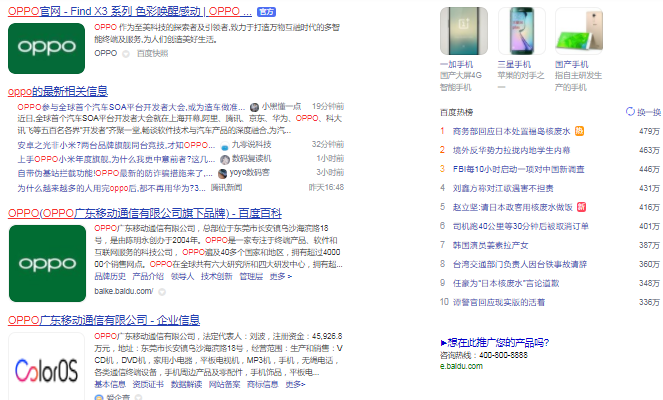The width and height of the screenshot is (663, 400).
Task: Open the OPPO广东移动通信有限公司 企业信息 title
Action: (104, 321)
